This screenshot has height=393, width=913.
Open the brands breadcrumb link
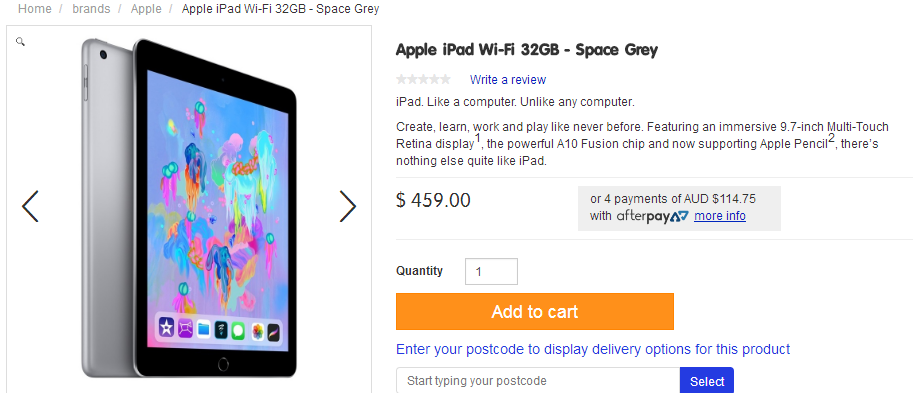91,9
